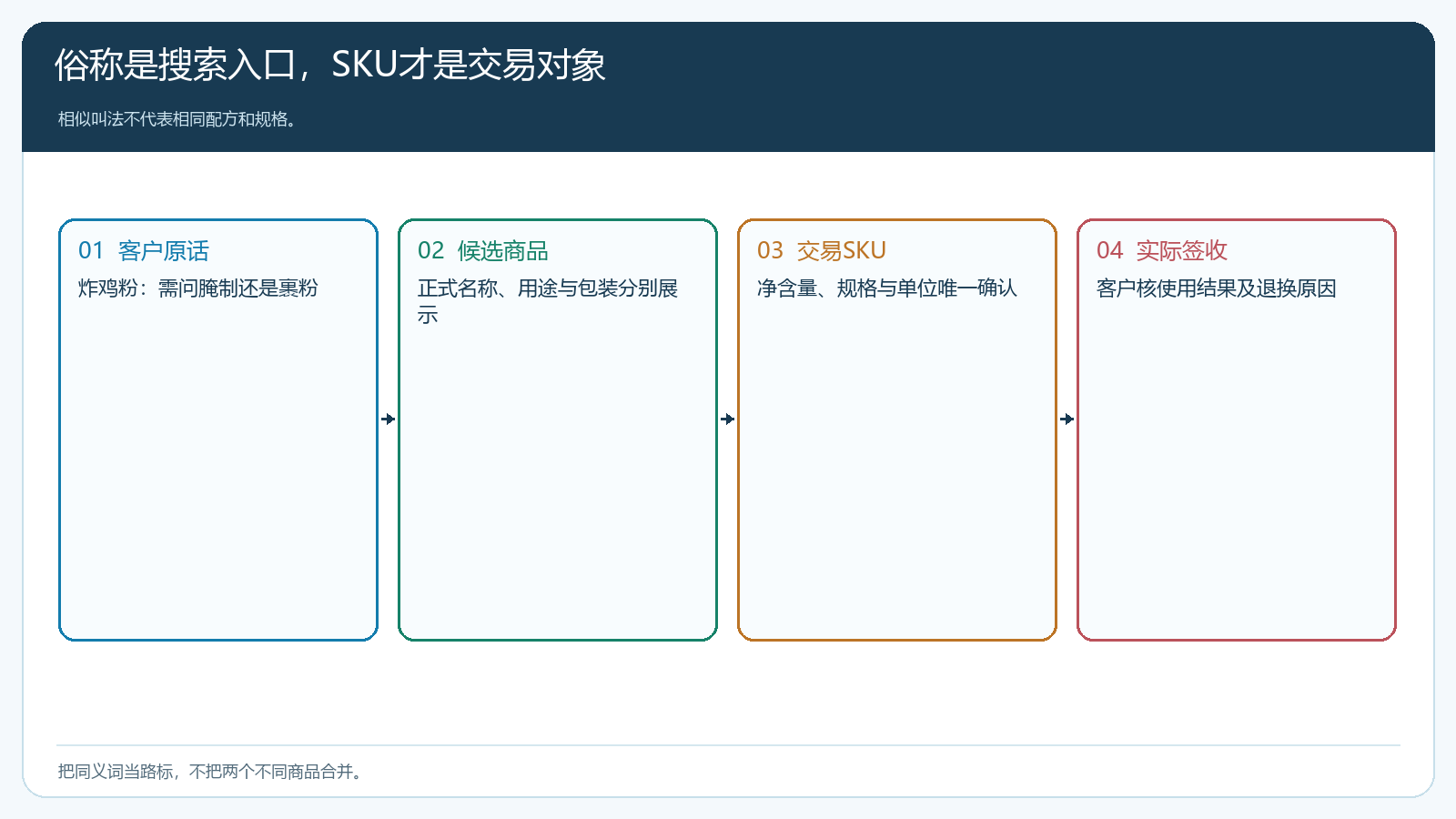
Task: Click empty area of blue-bordered card 01
Action: (x=218, y=473)
